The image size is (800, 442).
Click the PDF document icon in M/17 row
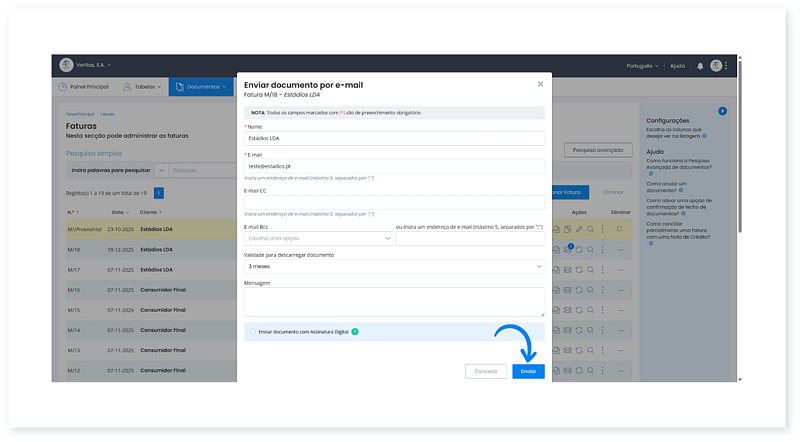click(556, 270)
